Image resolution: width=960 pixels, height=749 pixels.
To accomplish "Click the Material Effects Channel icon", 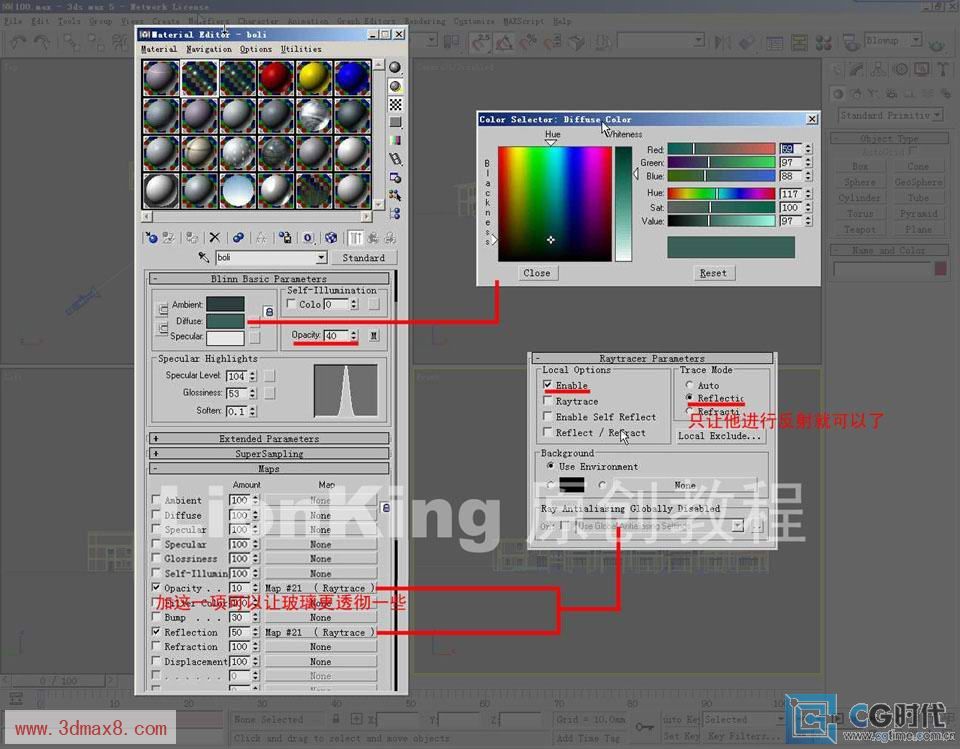I will tap(308, 238).
